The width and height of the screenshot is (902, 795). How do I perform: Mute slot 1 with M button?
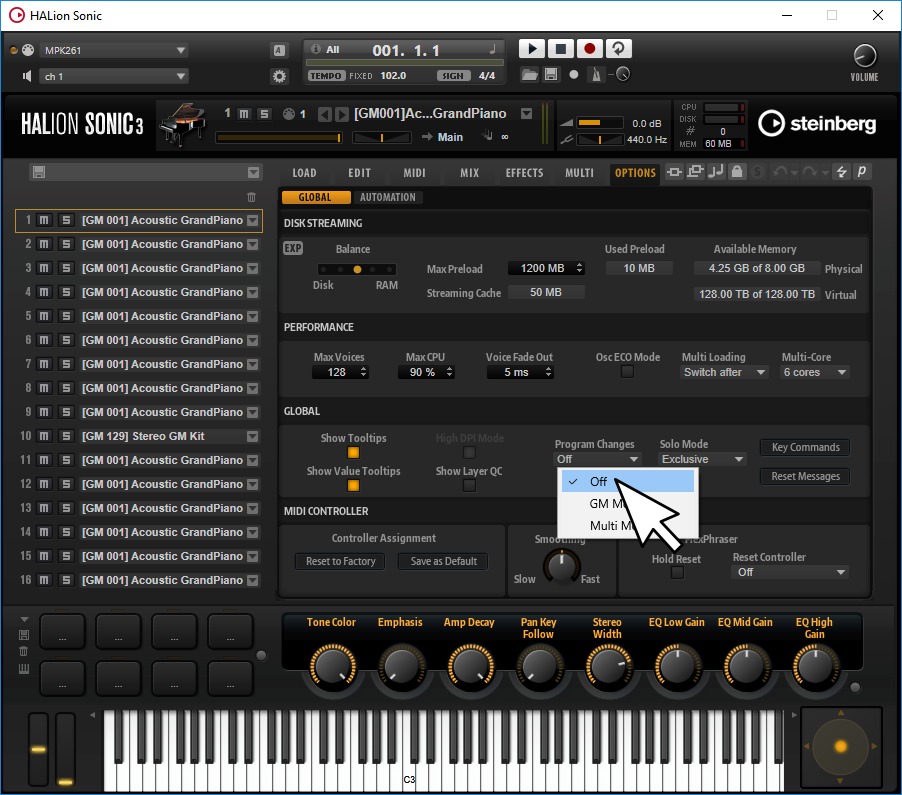click(44, 220)
